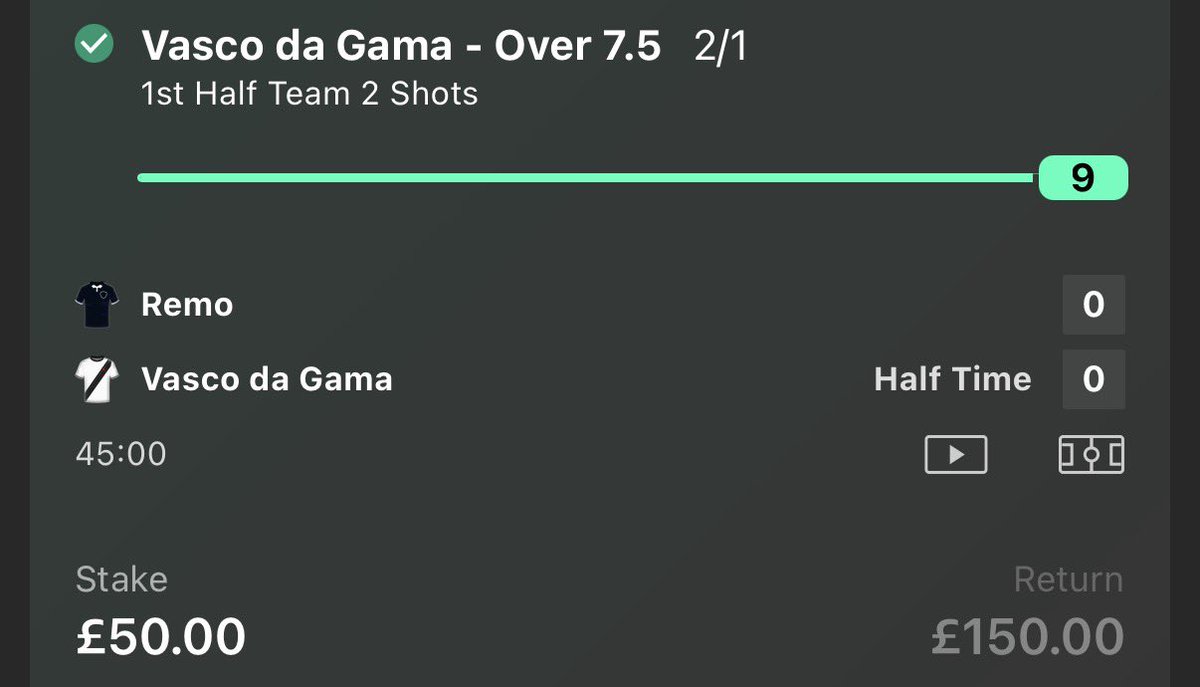The width and height of the screenshot is (1200, 687).
Task: Click the 45:00 match clock
Action: point(121,454)
